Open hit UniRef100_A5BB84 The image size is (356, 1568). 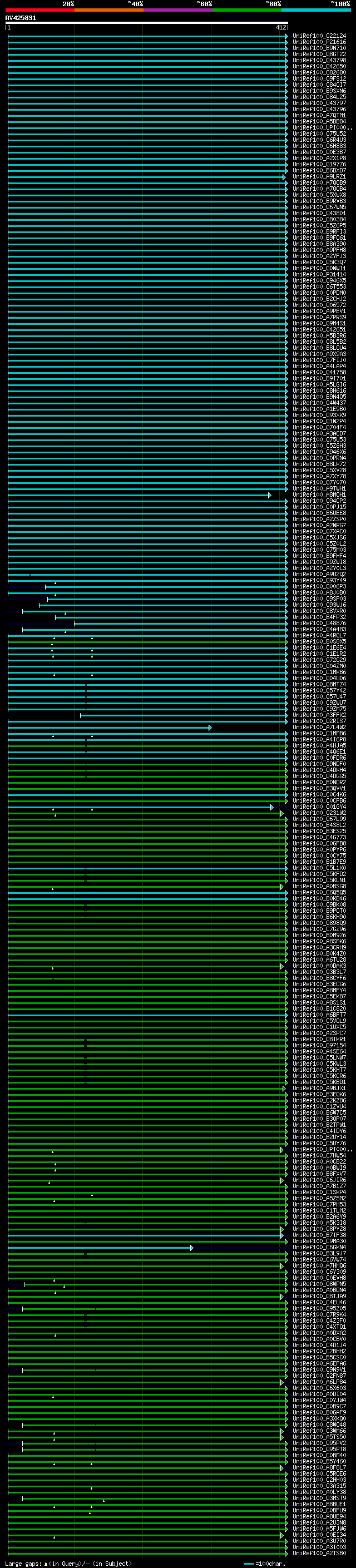319,122
